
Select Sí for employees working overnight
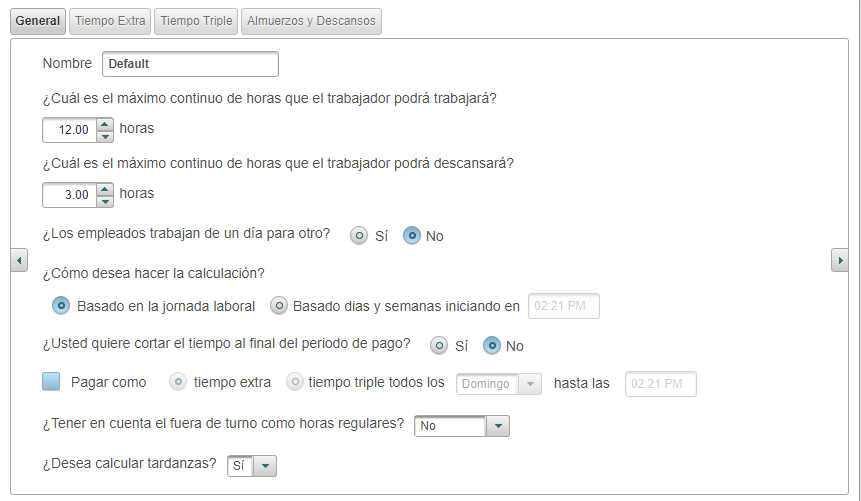click(x=359, y=236)
